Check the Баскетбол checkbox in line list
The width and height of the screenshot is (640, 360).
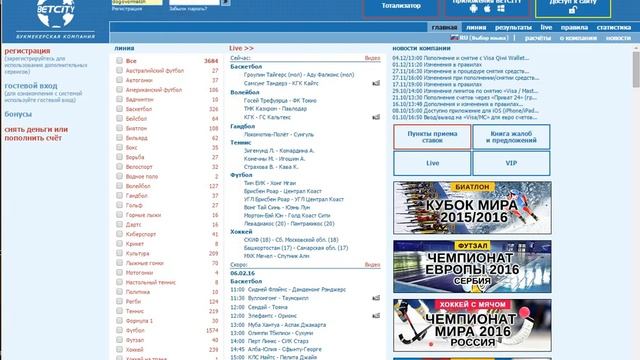click(x=119, y=109)
